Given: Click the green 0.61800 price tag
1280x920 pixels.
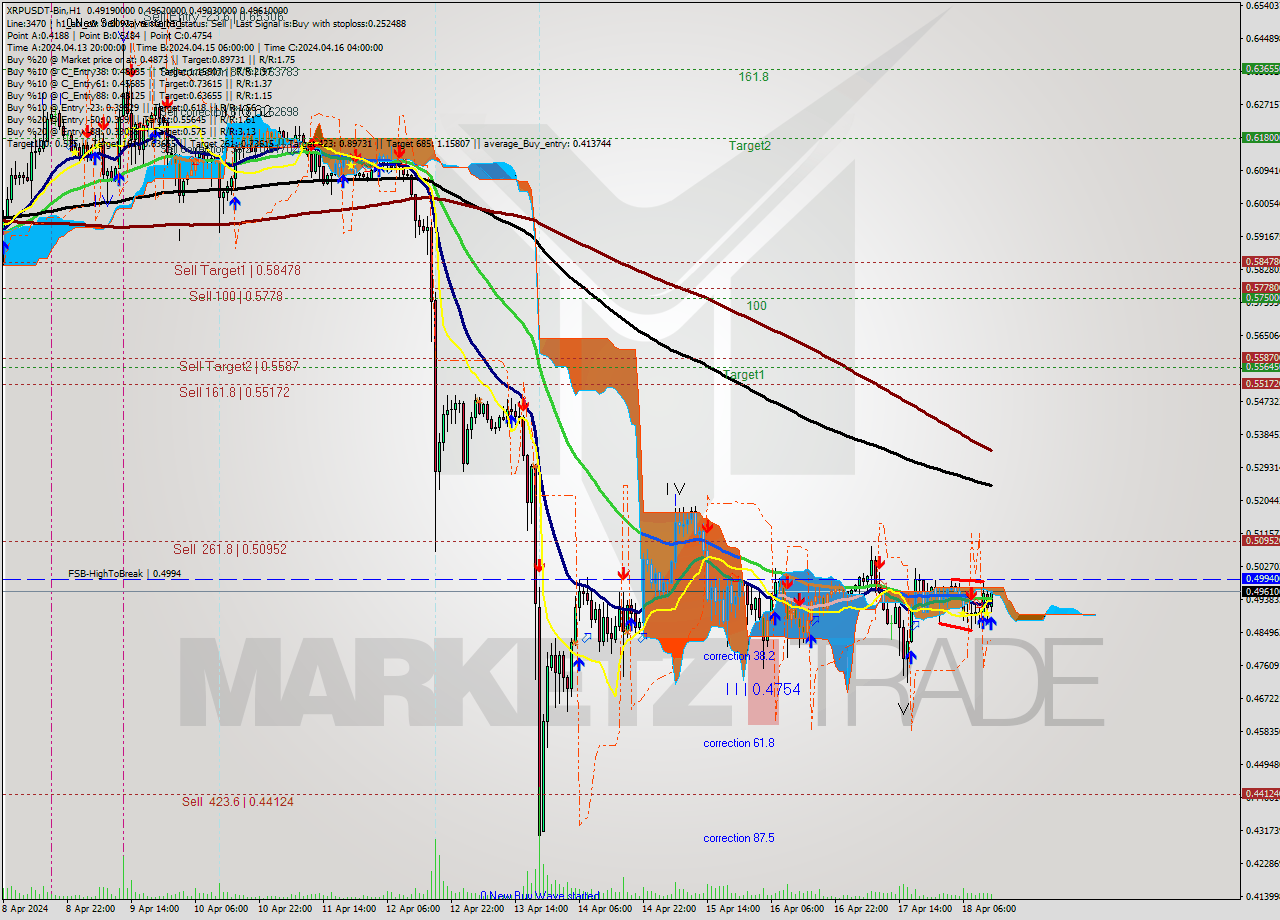Looking at the screenshot, I should (1260, 138).
